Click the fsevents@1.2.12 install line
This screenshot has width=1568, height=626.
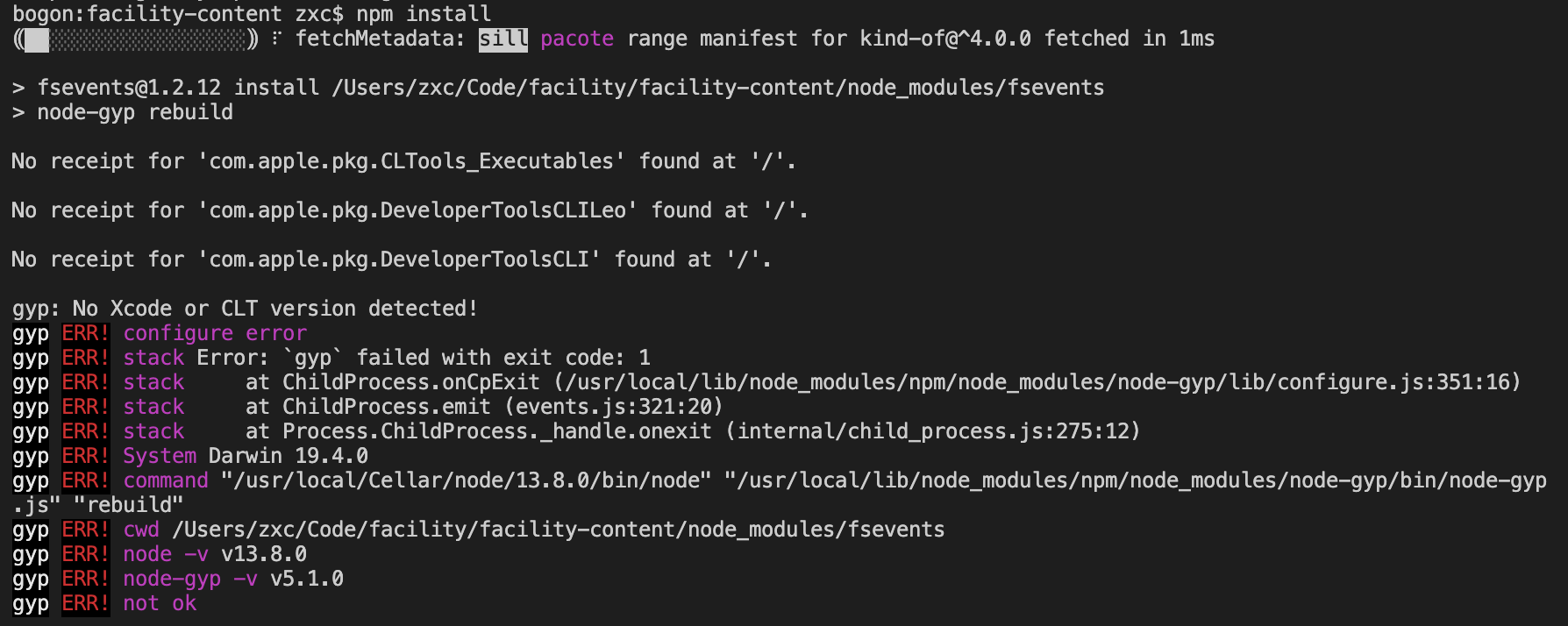point(558,88)
